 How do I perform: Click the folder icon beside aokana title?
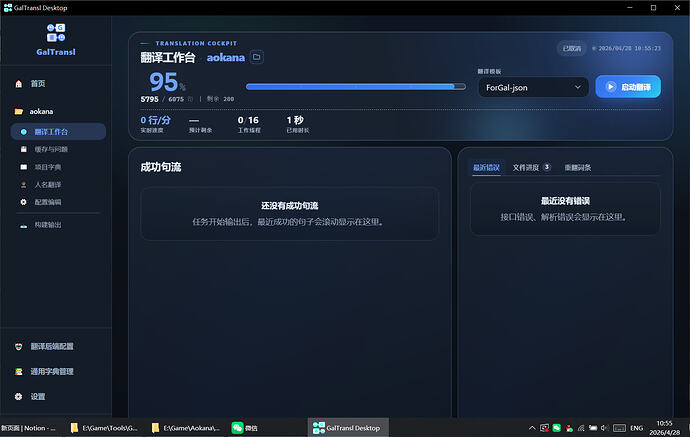point(257,58)
